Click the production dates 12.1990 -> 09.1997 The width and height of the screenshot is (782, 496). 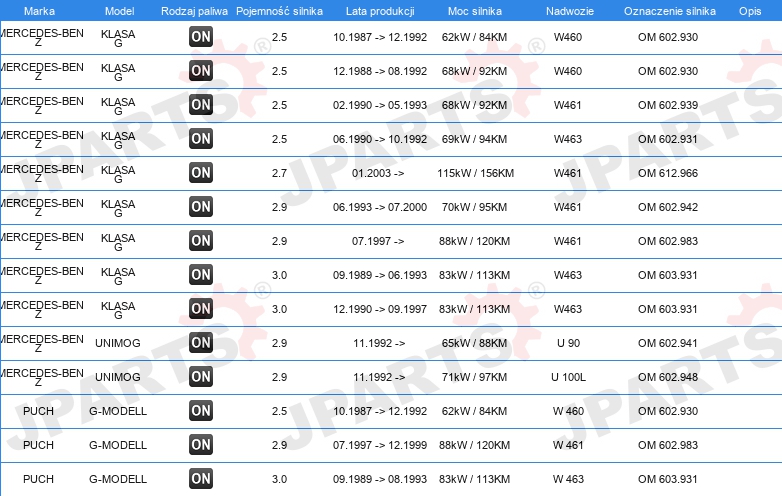380,309
